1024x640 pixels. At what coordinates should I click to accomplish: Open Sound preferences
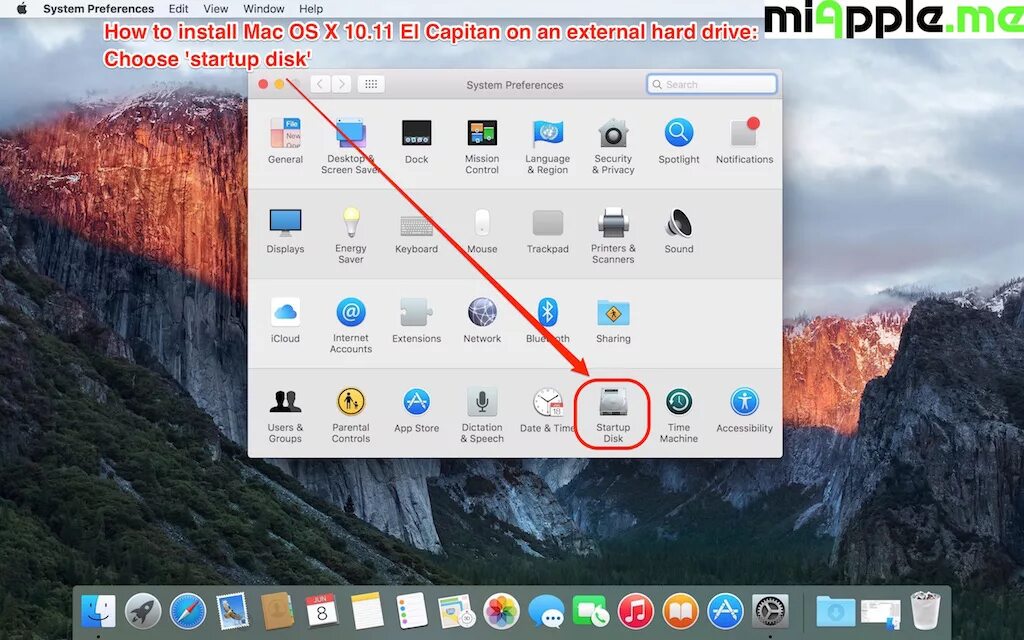click(679, 231)
